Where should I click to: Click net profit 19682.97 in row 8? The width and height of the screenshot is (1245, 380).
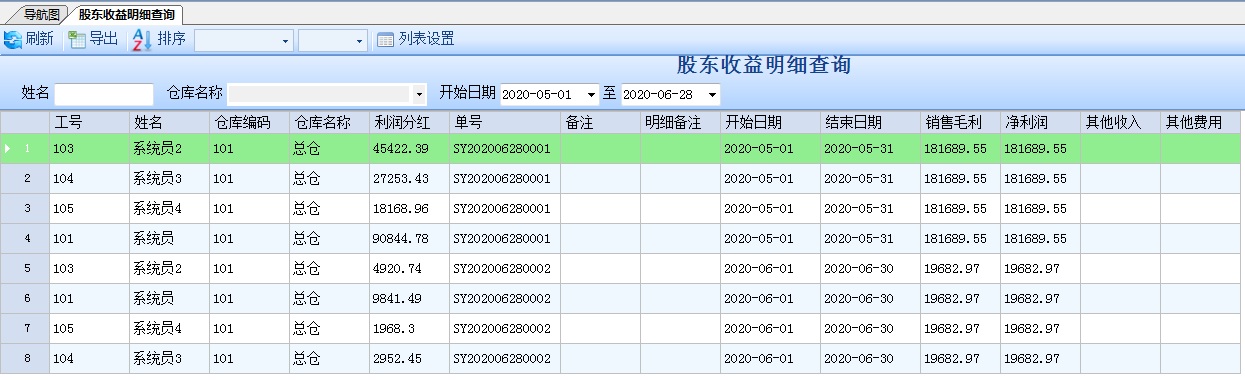click(x=1032, y=358)
